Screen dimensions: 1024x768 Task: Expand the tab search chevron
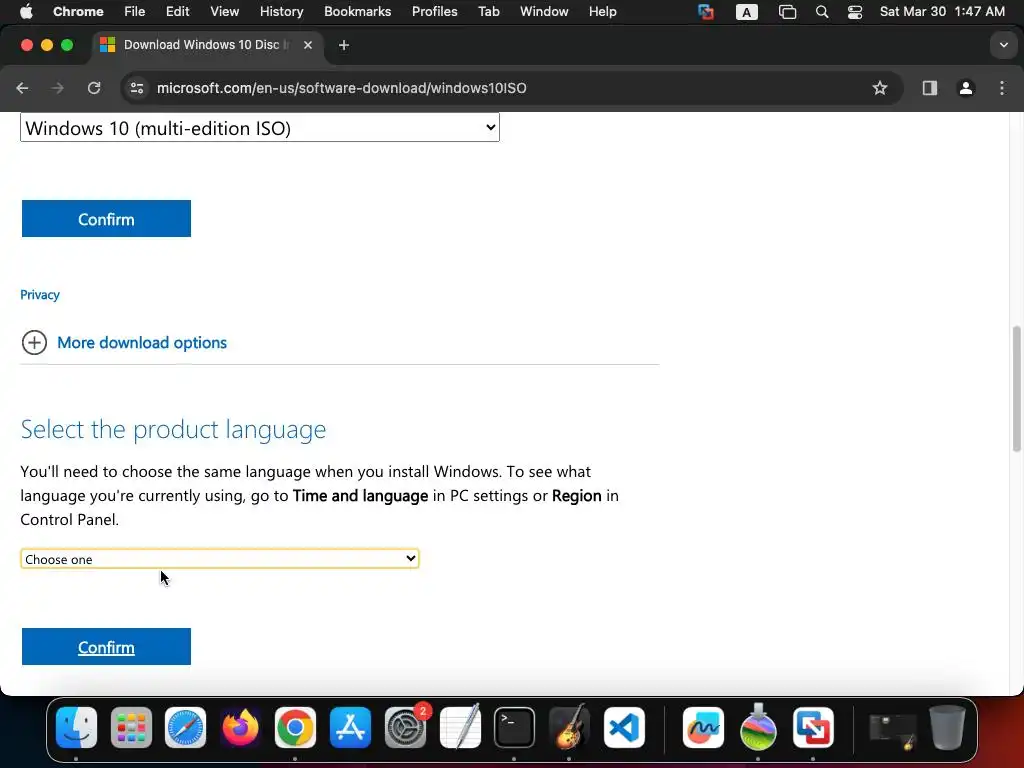[1003, 45]
